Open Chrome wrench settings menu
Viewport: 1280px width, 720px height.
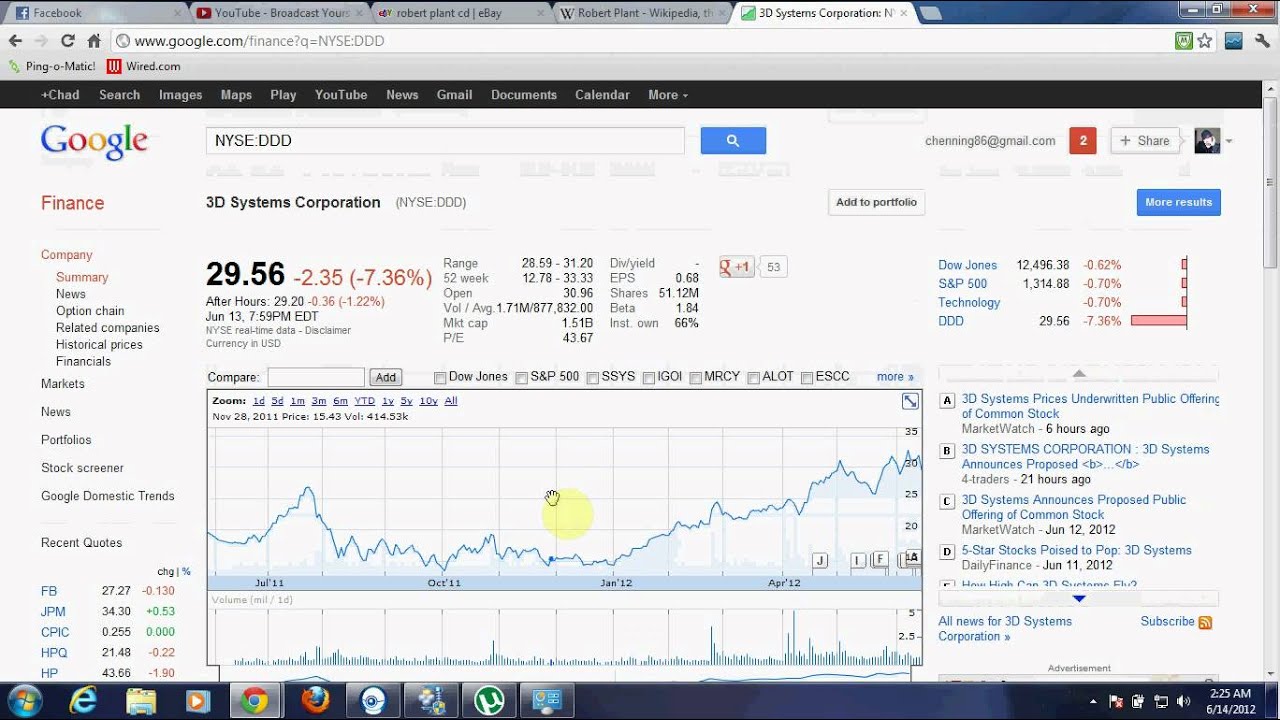pyautogui.click(x=1261, y=41)
